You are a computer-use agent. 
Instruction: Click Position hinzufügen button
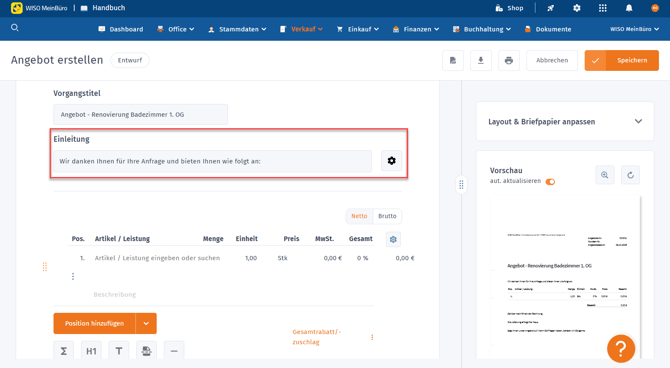[94, 324]
